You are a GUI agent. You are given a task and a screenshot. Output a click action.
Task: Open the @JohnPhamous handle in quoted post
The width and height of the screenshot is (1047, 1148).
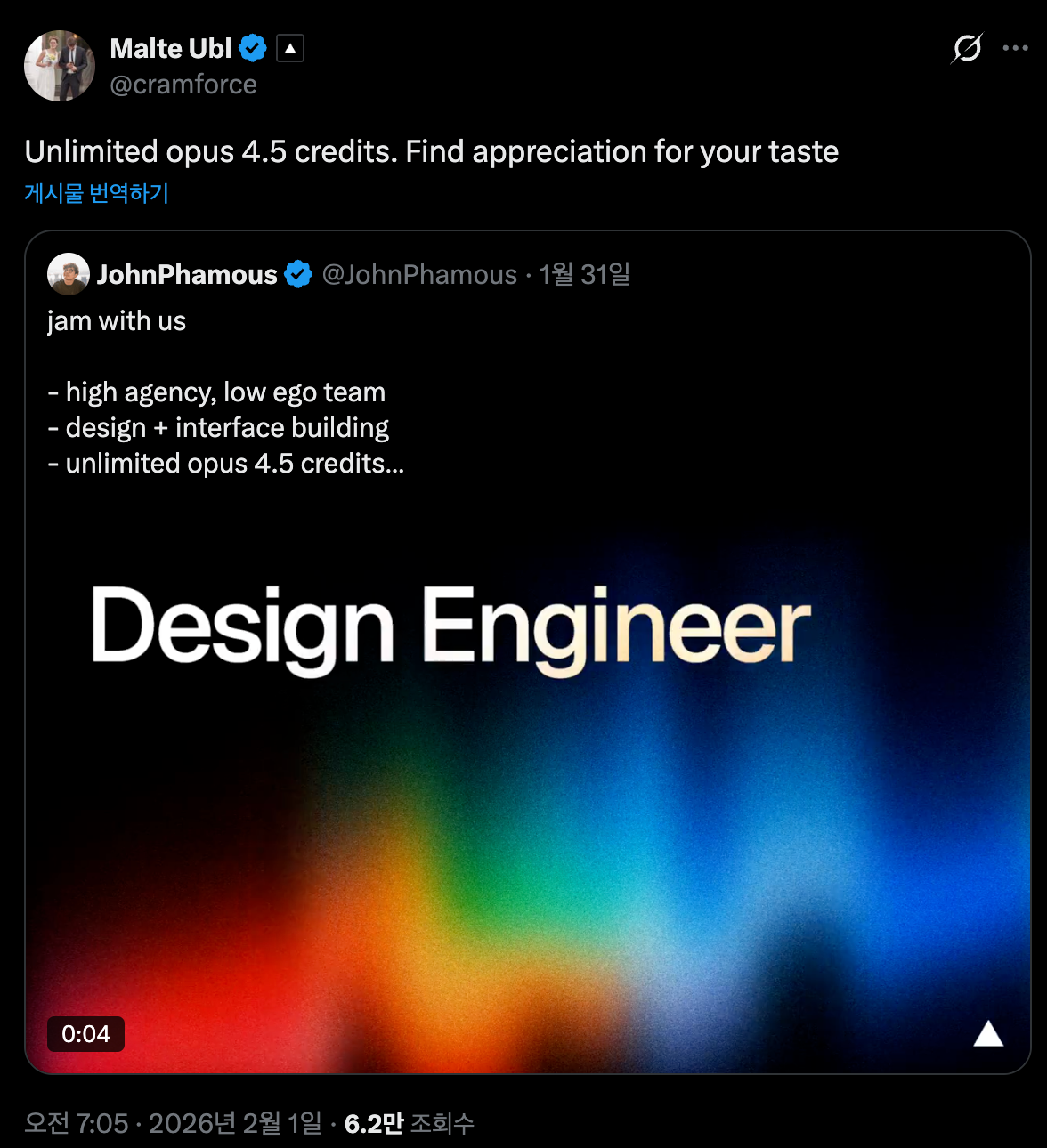click(419, 274)
